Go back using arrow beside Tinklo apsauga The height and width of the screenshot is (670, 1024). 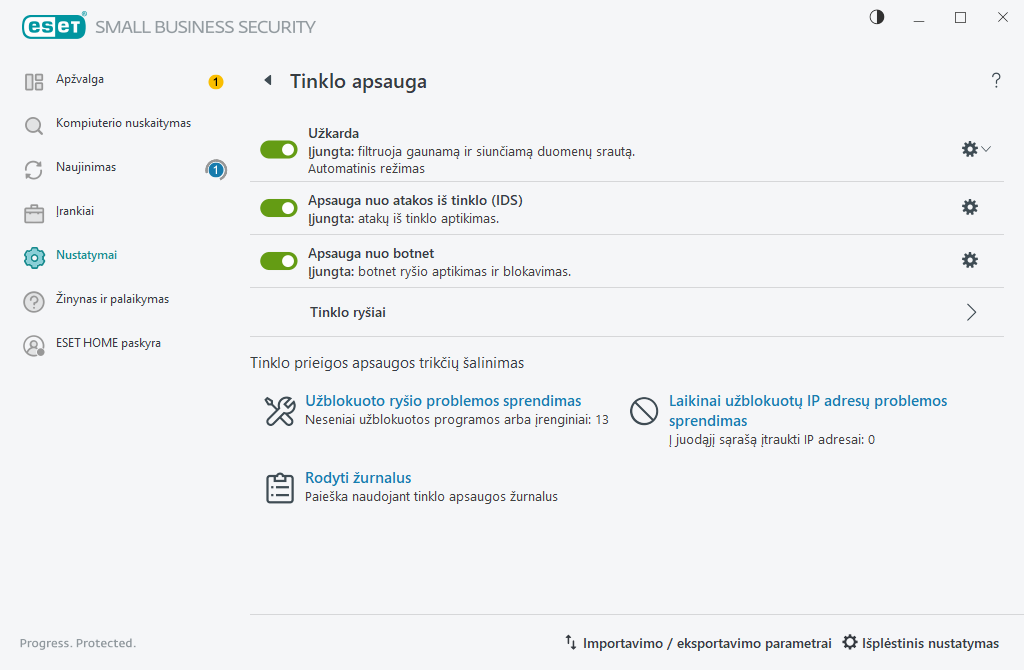[x=268, y=80]
